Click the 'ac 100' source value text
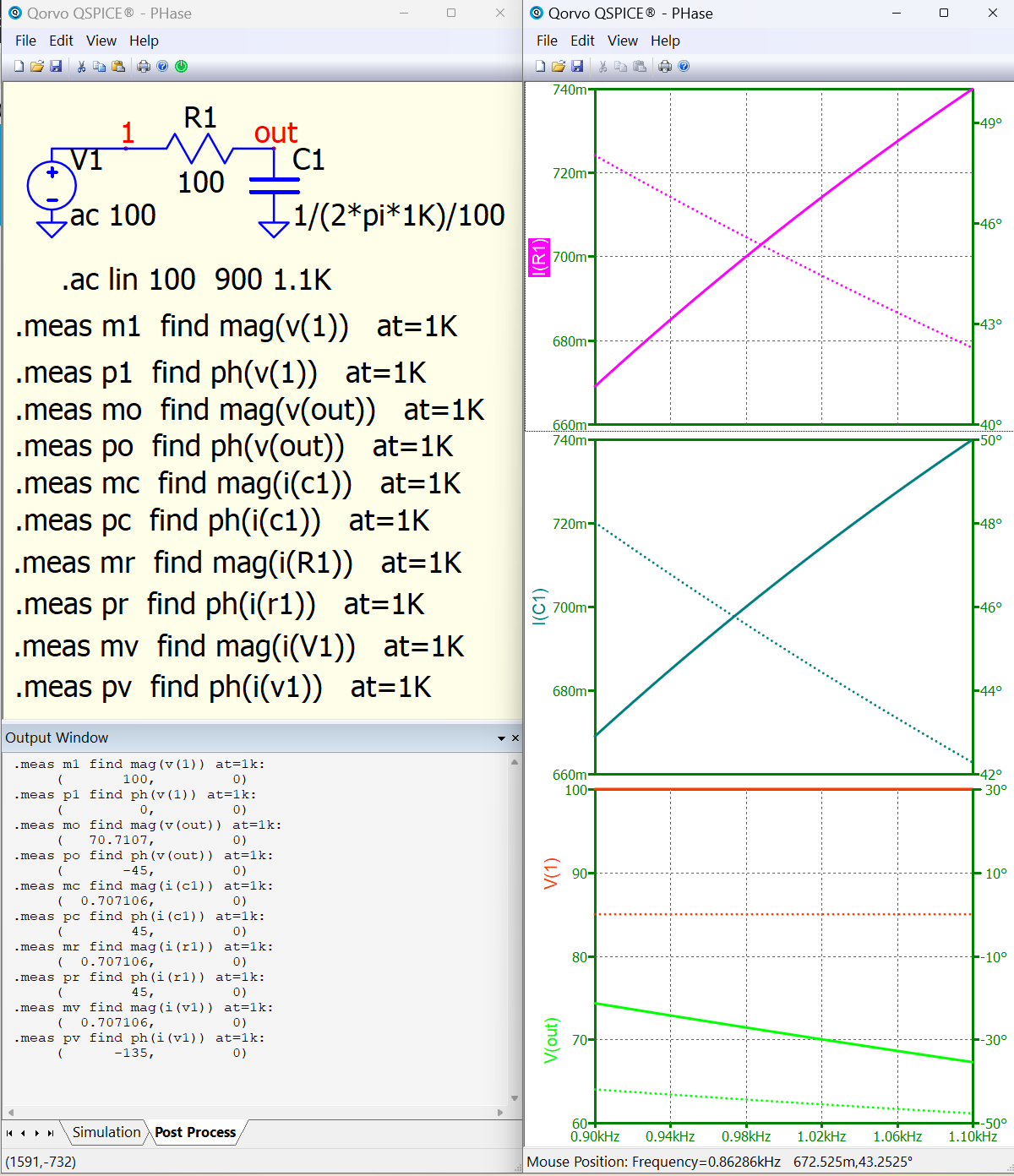Viewport: 1014px width, 1176px height. 113,215
